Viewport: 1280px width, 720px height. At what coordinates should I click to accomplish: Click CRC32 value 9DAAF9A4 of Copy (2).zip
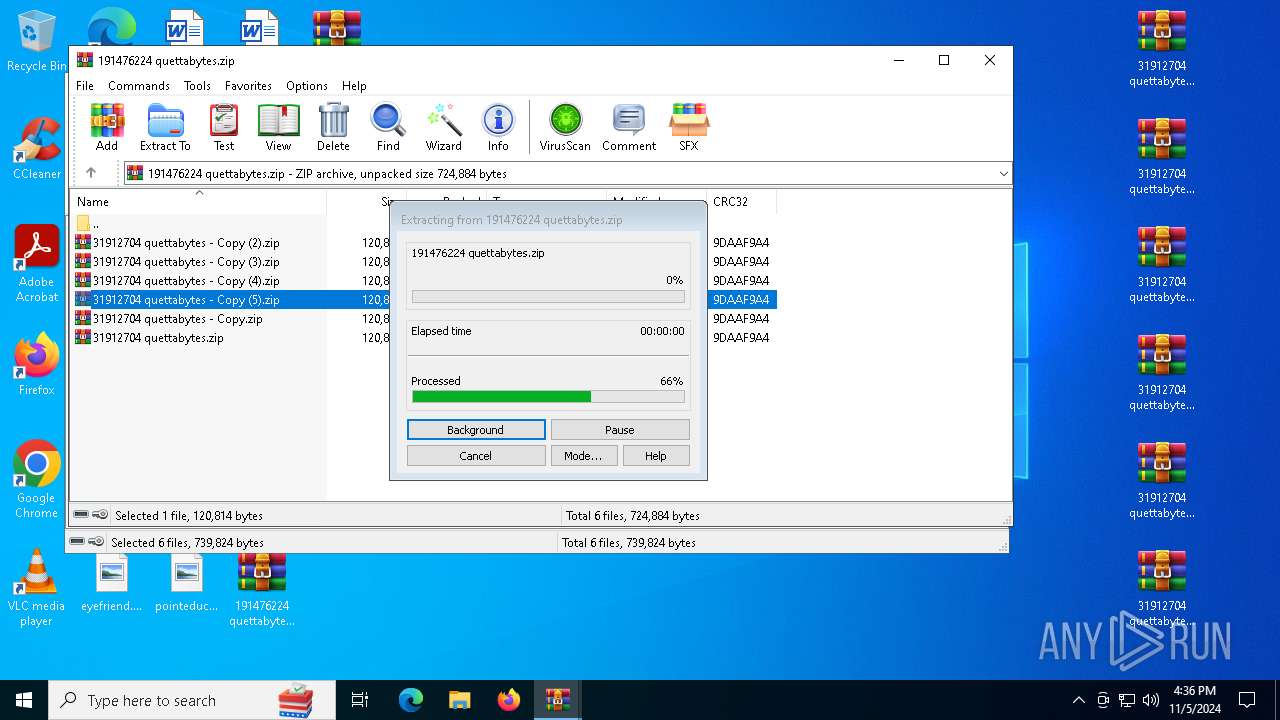741,243
